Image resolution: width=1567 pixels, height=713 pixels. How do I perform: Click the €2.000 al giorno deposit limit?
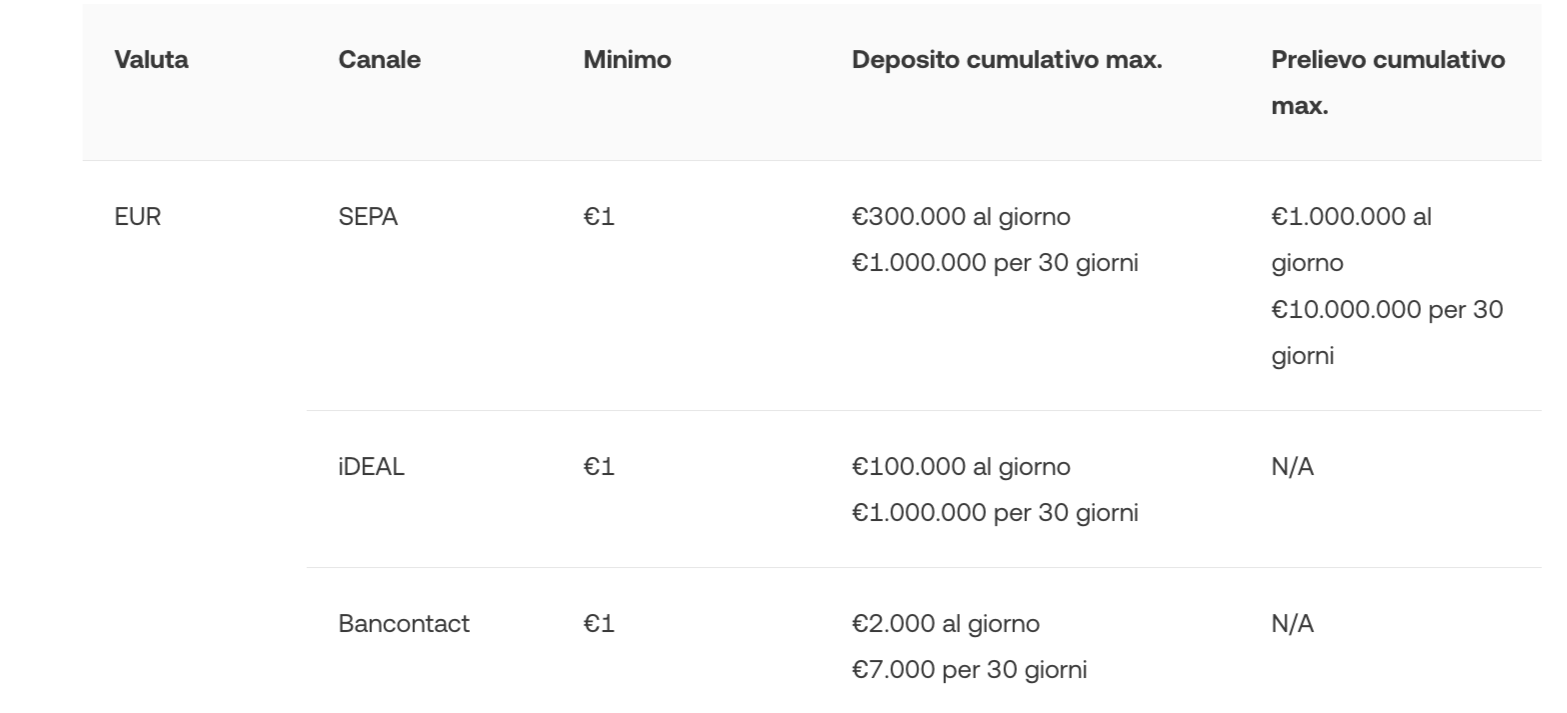945,624
